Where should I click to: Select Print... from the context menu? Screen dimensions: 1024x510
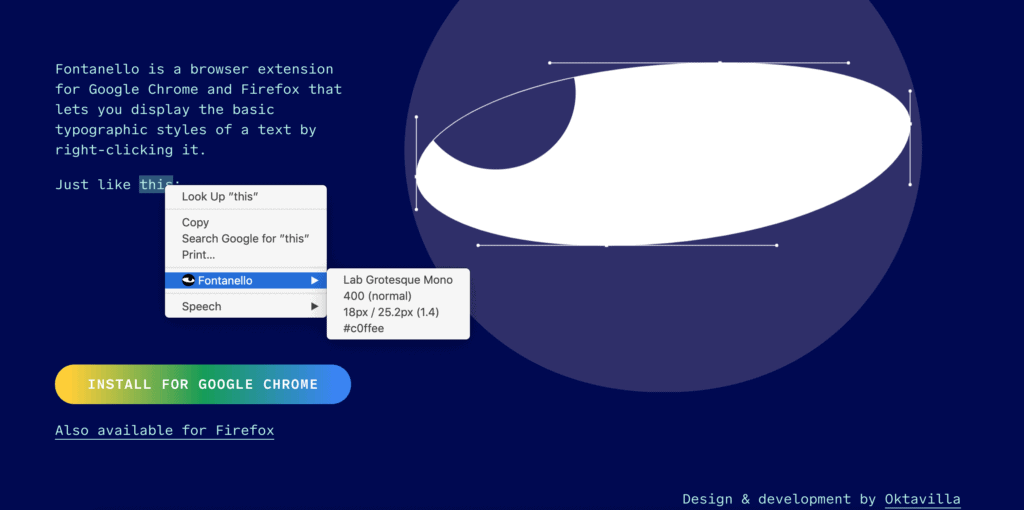[198, 255]
